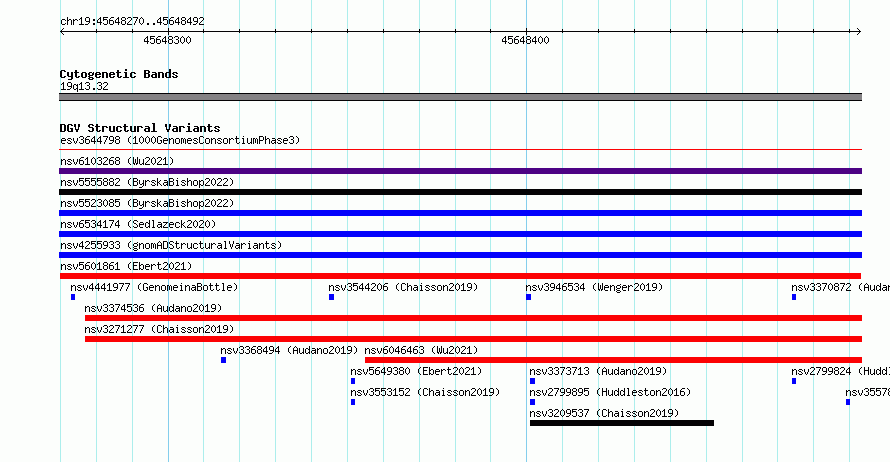Click the esv3644798 1000GenomesConsortiumPhase3 variant label

tap(180, 140)
